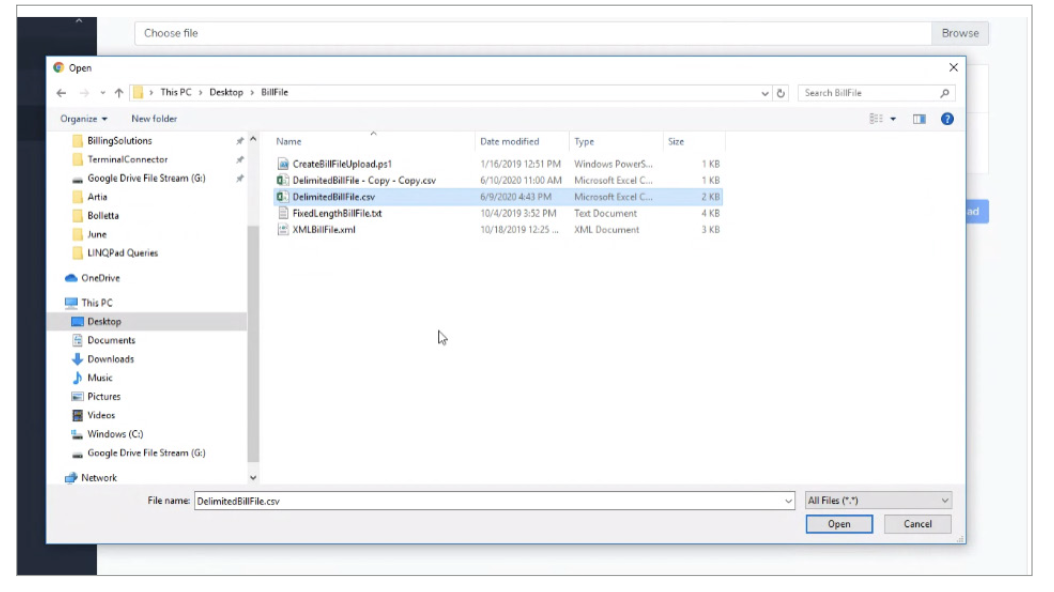Click the XMLBillFile.xml file icon
Screen dimensions: 1054x592
click(x=283, y=230)
